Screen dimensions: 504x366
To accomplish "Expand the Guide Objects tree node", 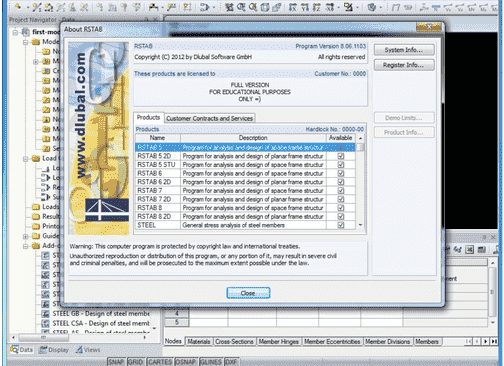I will [26, 236].
